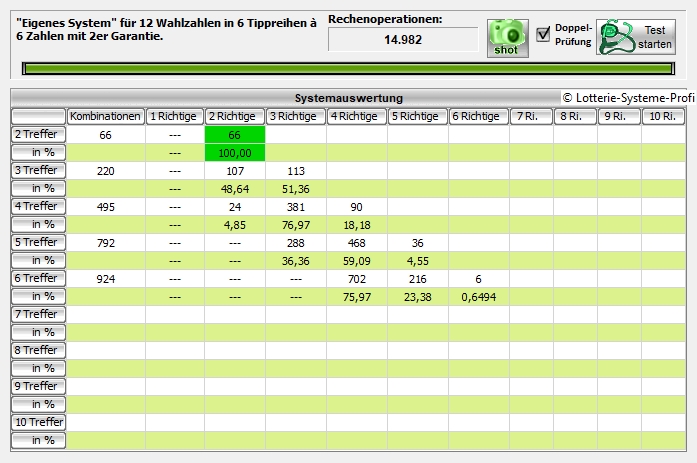Click the 7 Treffer row header
The height and width of the screenshot is (463, 697).
39,314
